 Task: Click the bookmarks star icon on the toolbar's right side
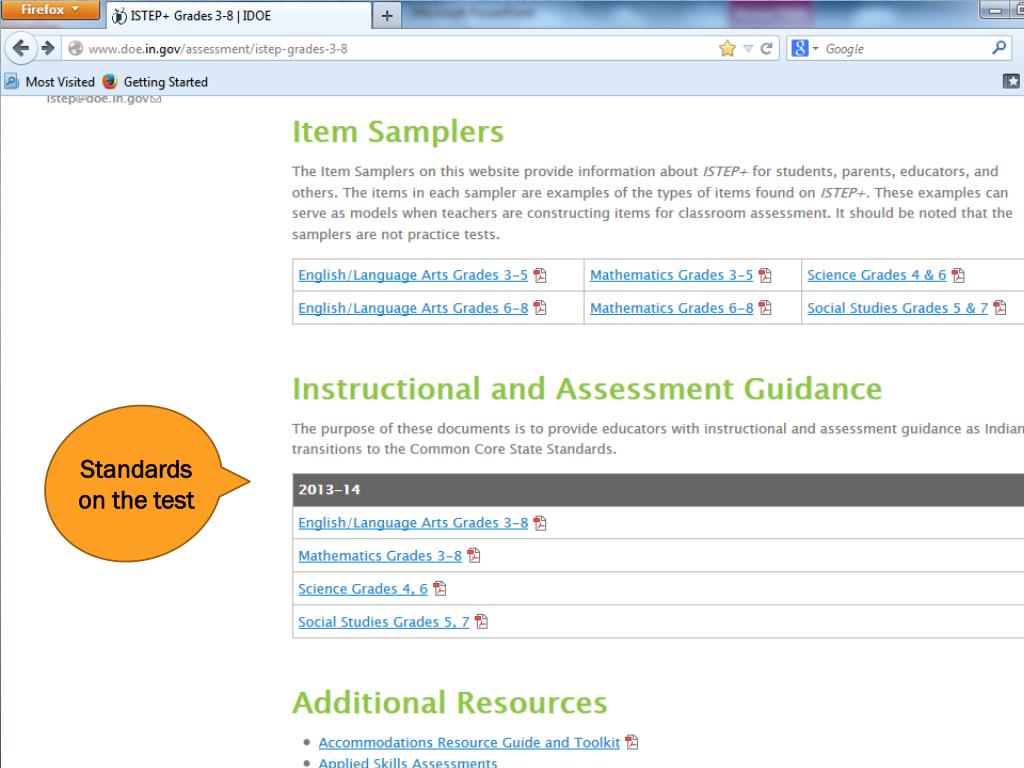pos(1011,81)
